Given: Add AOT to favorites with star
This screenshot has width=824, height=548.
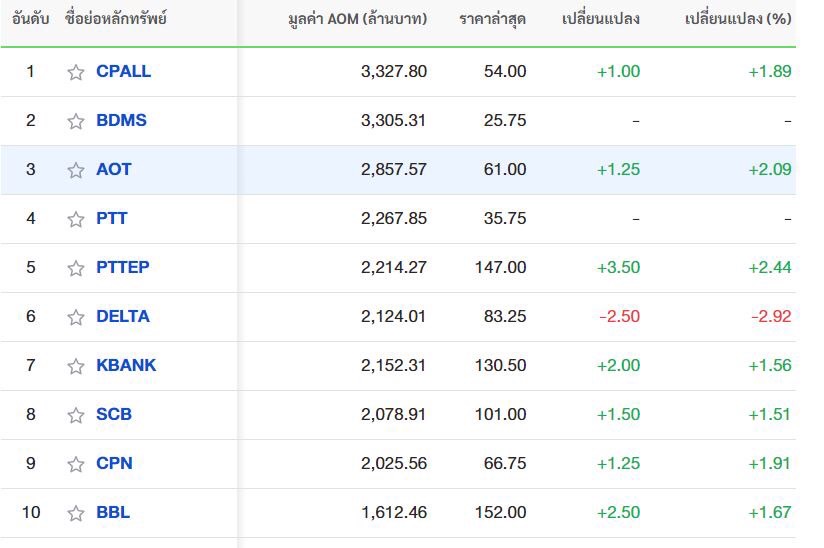Looking at the screenshot, I should [76, 170].
